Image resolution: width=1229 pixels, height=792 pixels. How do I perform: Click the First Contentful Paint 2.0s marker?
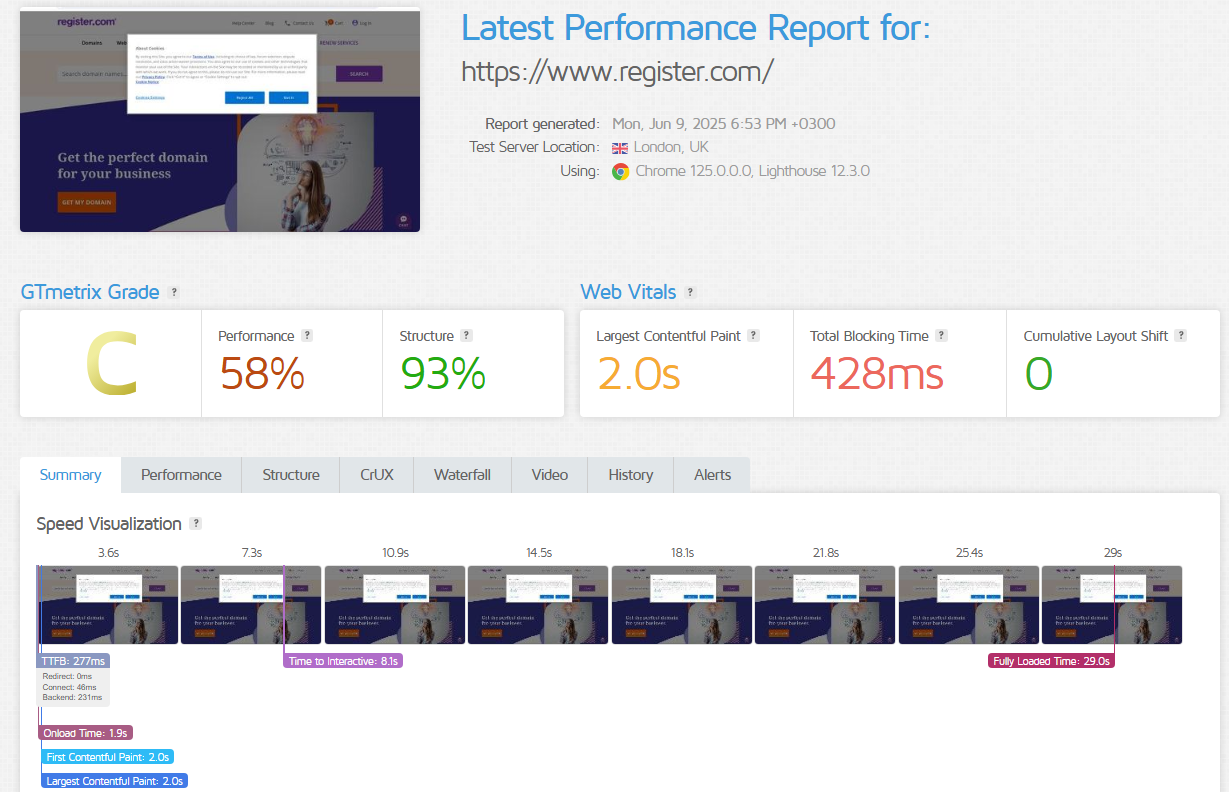(108, 757)
